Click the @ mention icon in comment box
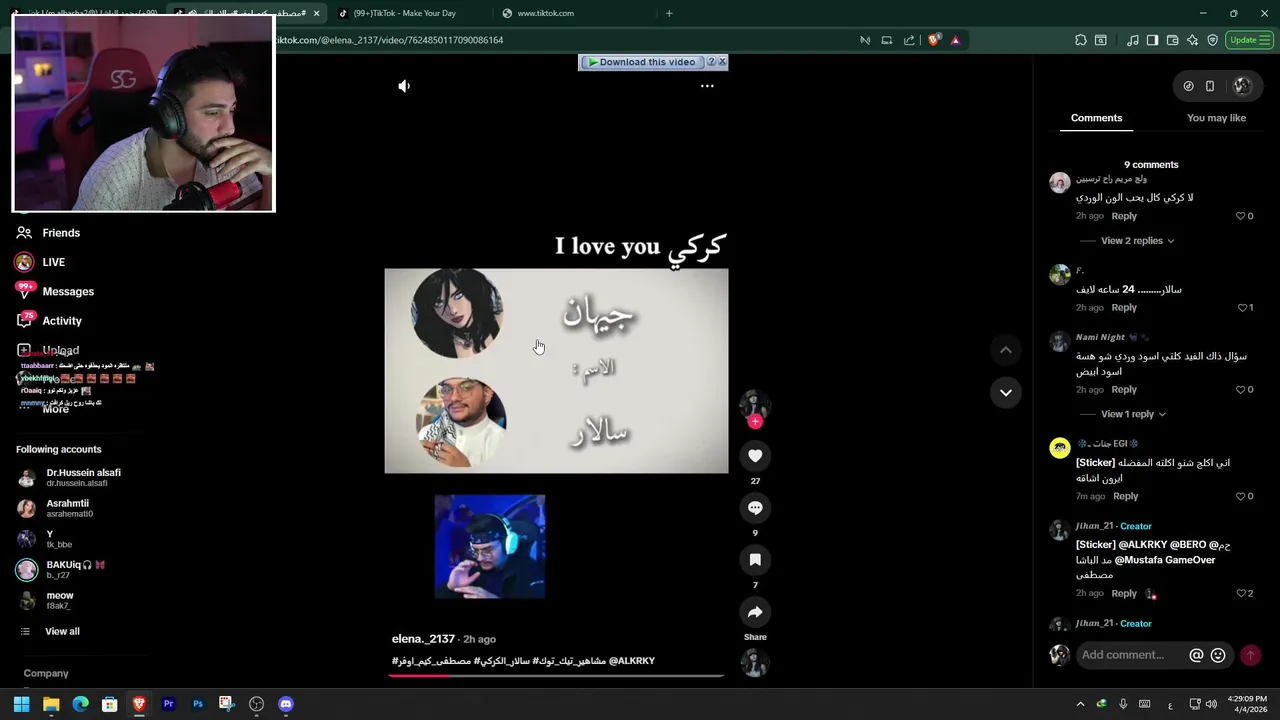Screen dimensions: 1280x720 pos(1196,655)
